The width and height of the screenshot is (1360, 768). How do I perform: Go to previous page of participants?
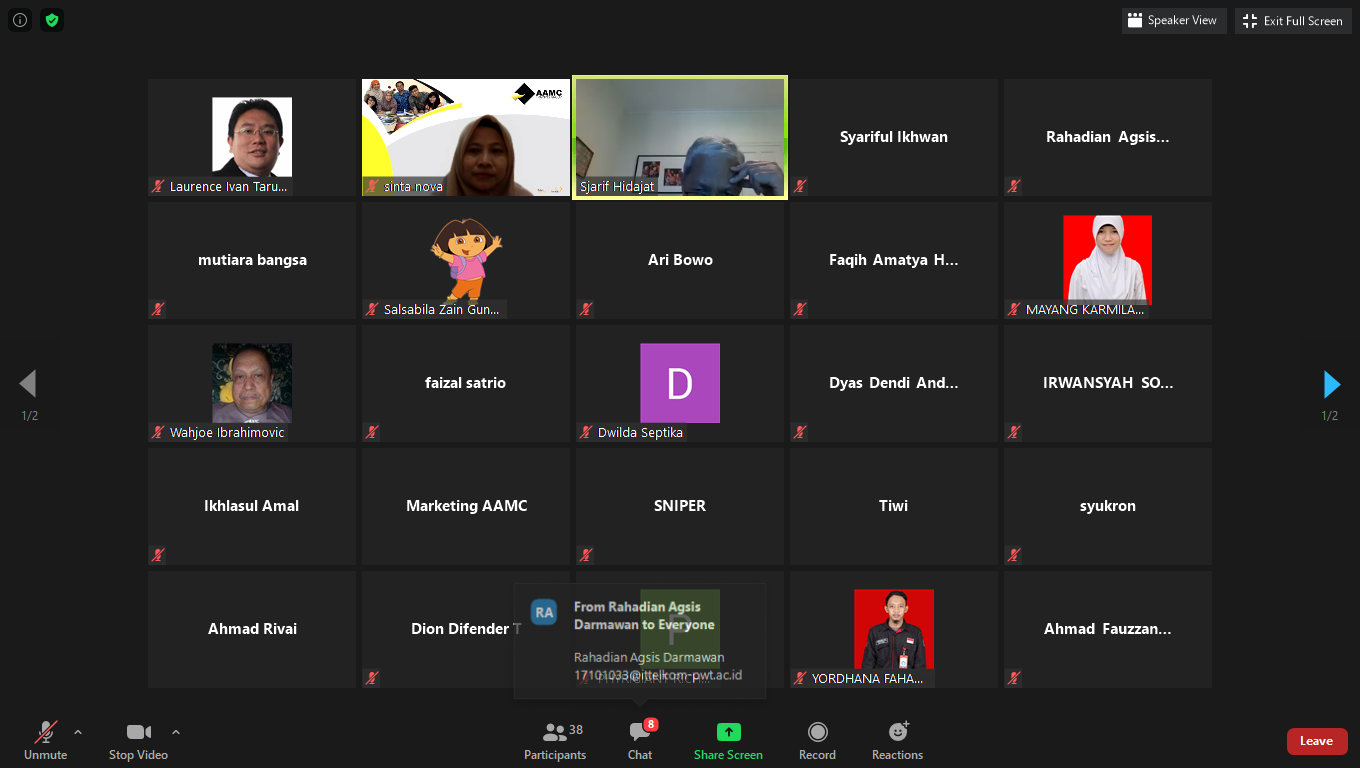click(x=28, y=384)
